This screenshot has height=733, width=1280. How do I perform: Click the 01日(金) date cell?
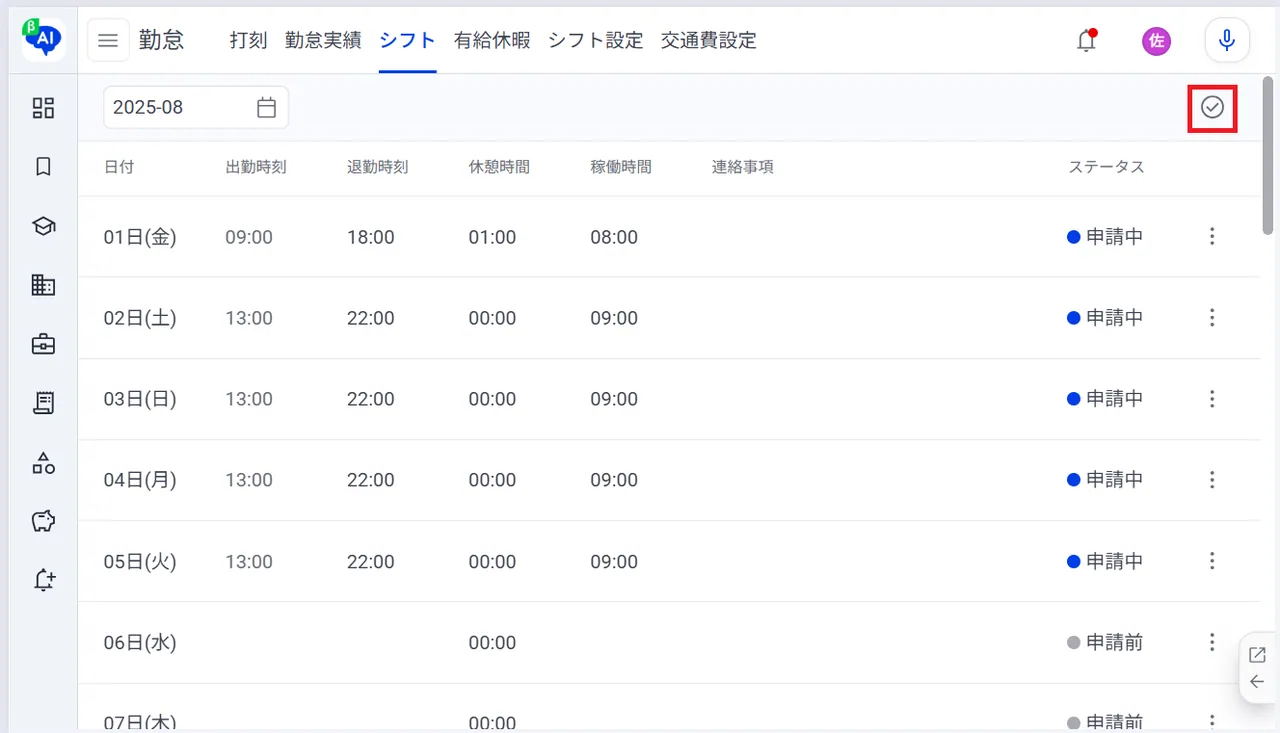point(140,237)
